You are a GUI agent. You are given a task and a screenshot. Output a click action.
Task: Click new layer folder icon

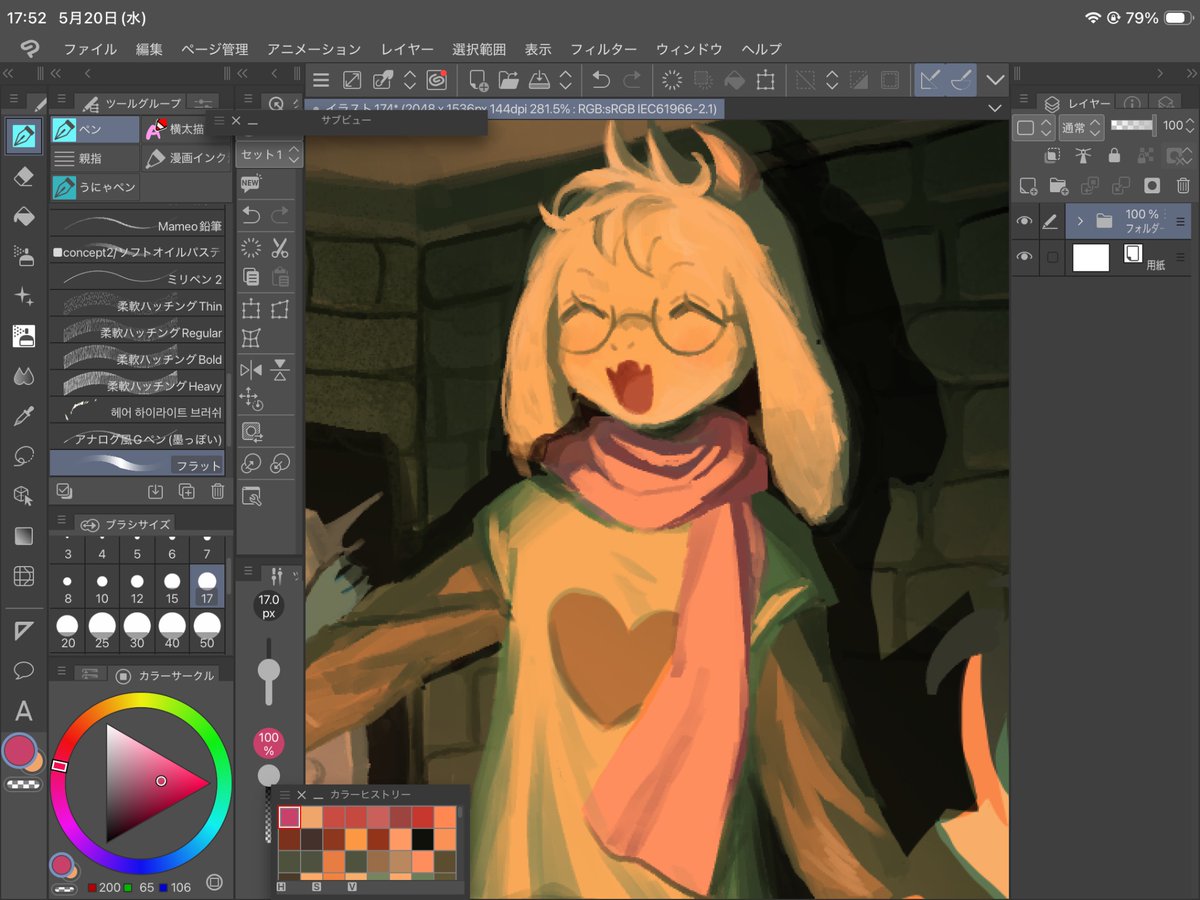[x=1058, y=185]
